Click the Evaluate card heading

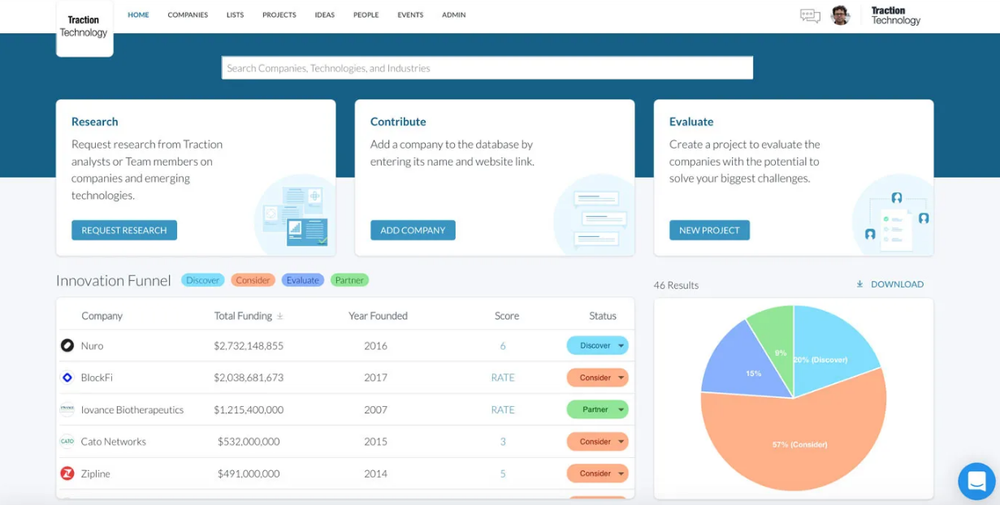tap(691, 121)
